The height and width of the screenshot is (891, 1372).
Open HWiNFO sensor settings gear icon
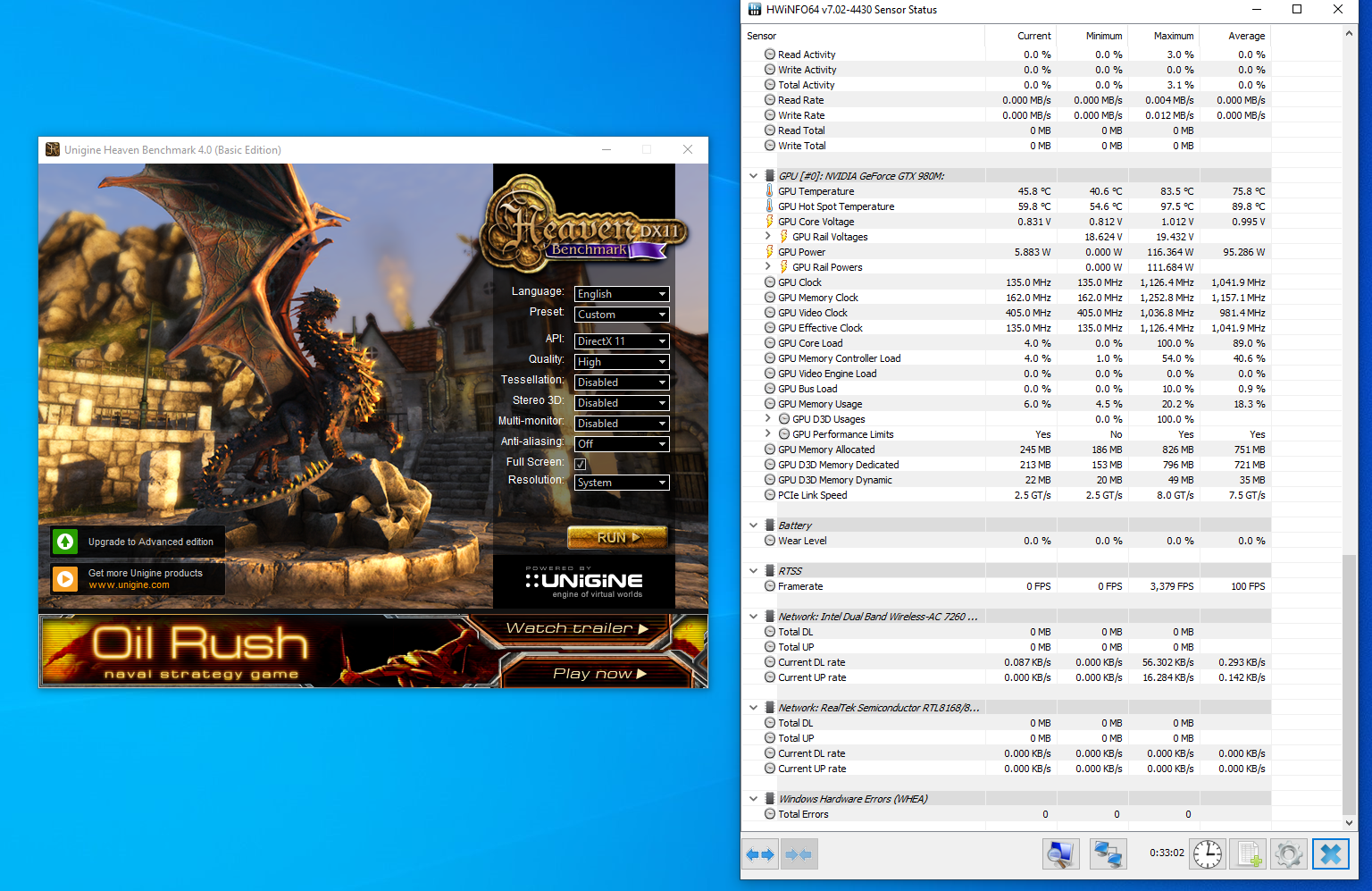click(x=1289, y=854)
